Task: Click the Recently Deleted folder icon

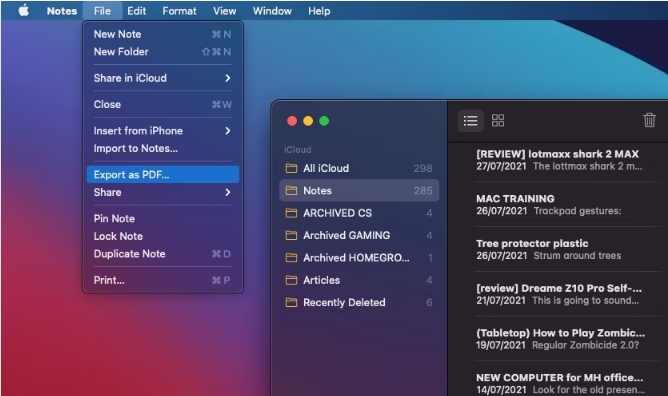Action: (x=291, y=302)
